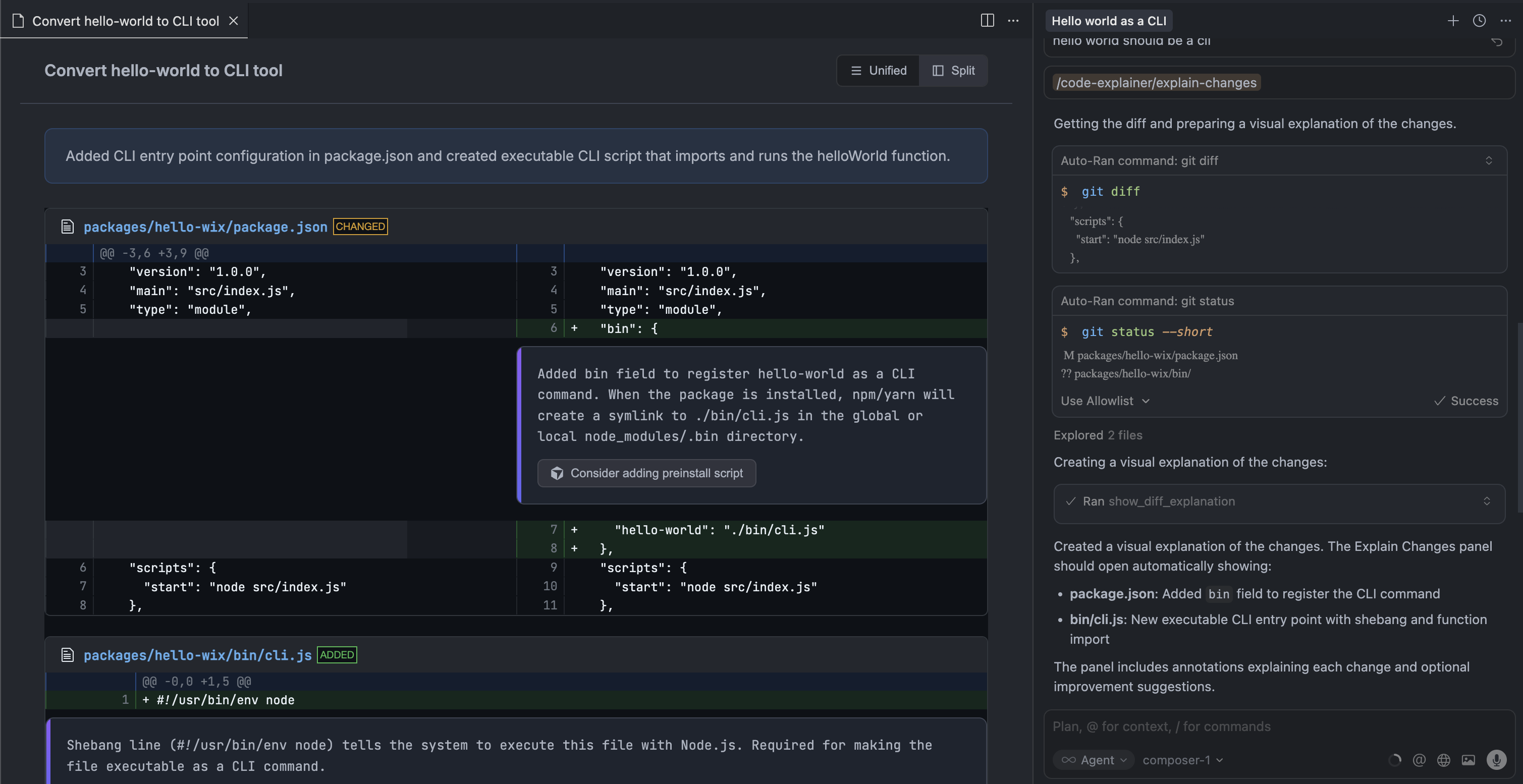
Task: Click the file icon next to package.json
Action: [68, 226]
